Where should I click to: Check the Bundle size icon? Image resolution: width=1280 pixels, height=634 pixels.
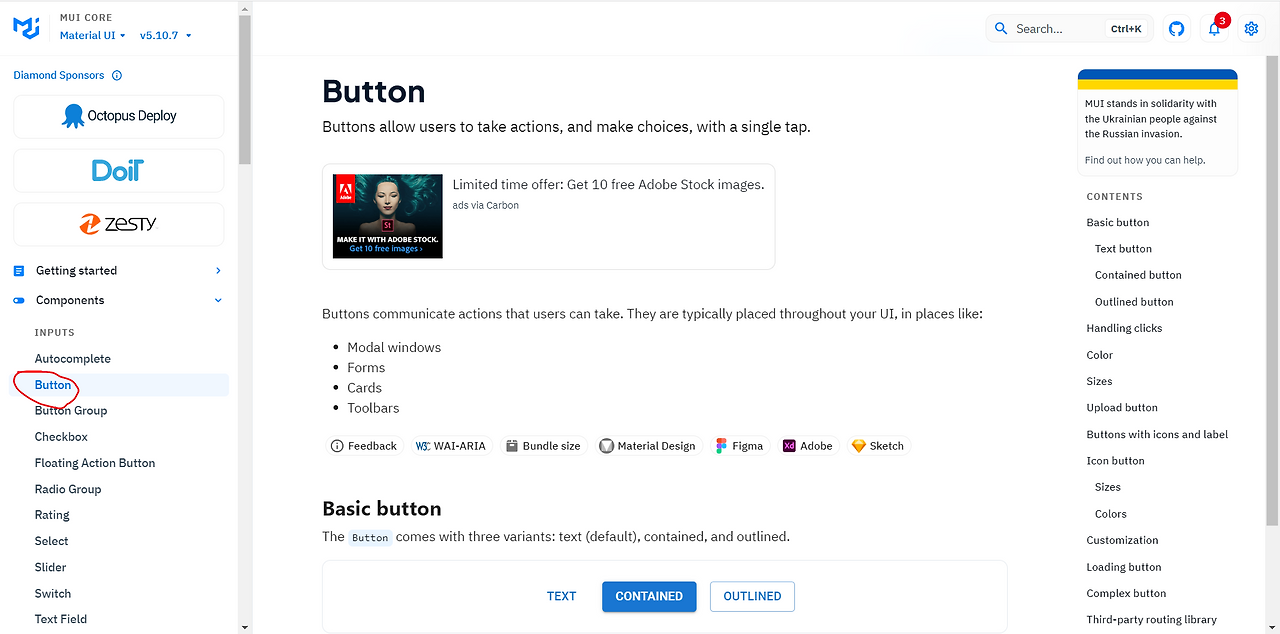(512, 445)
